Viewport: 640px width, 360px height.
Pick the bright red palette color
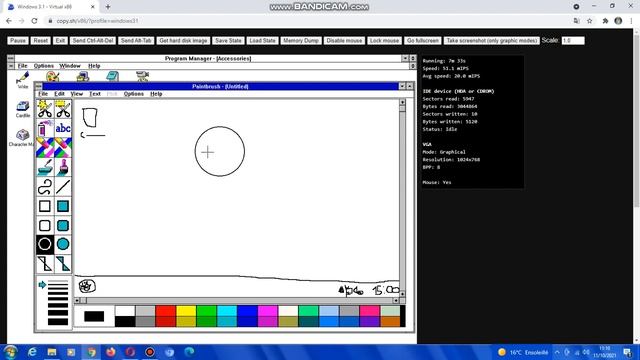(x=166, y=311)
